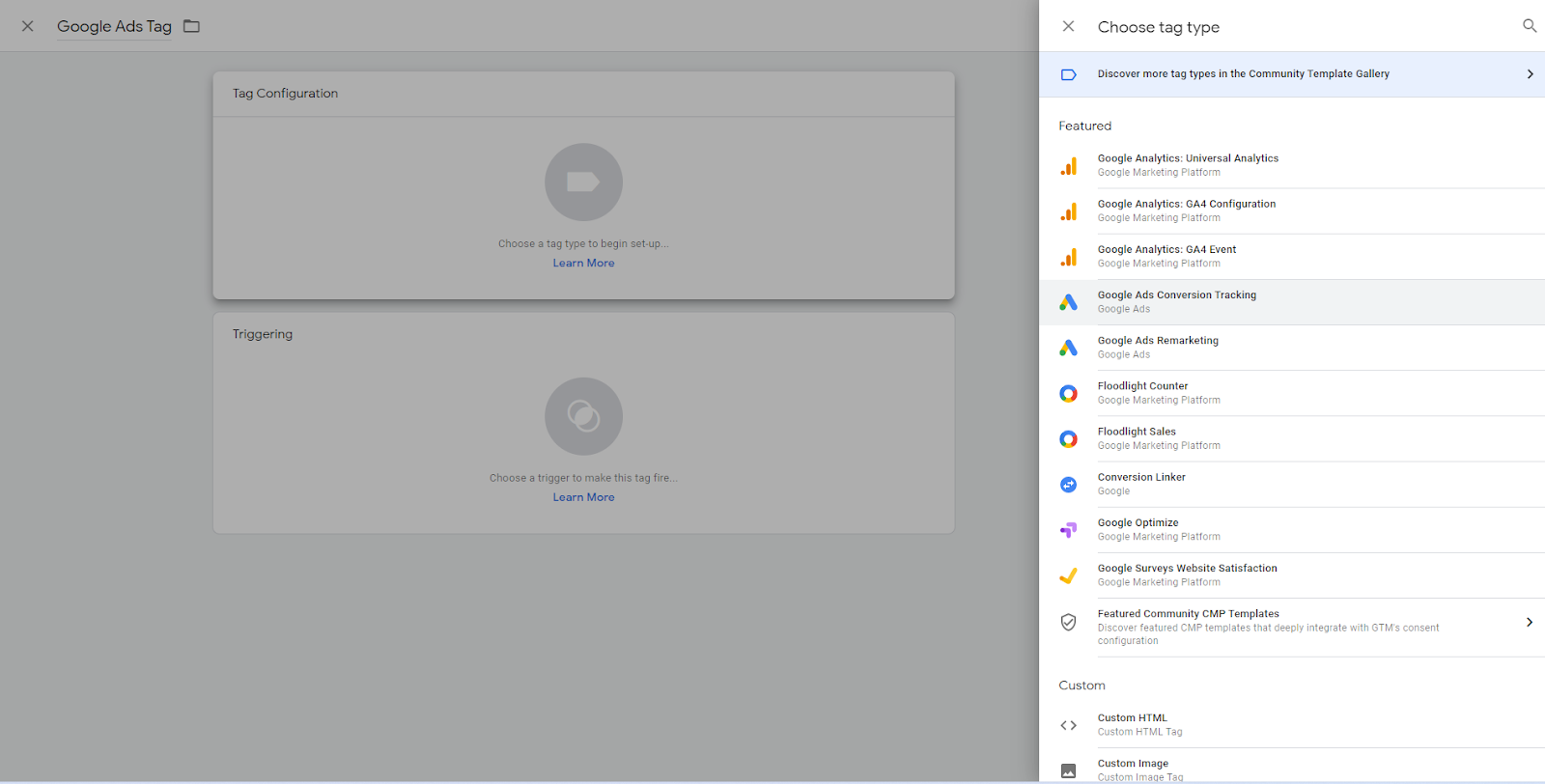Close the Choose tag type panel

tap(1068, 26)
